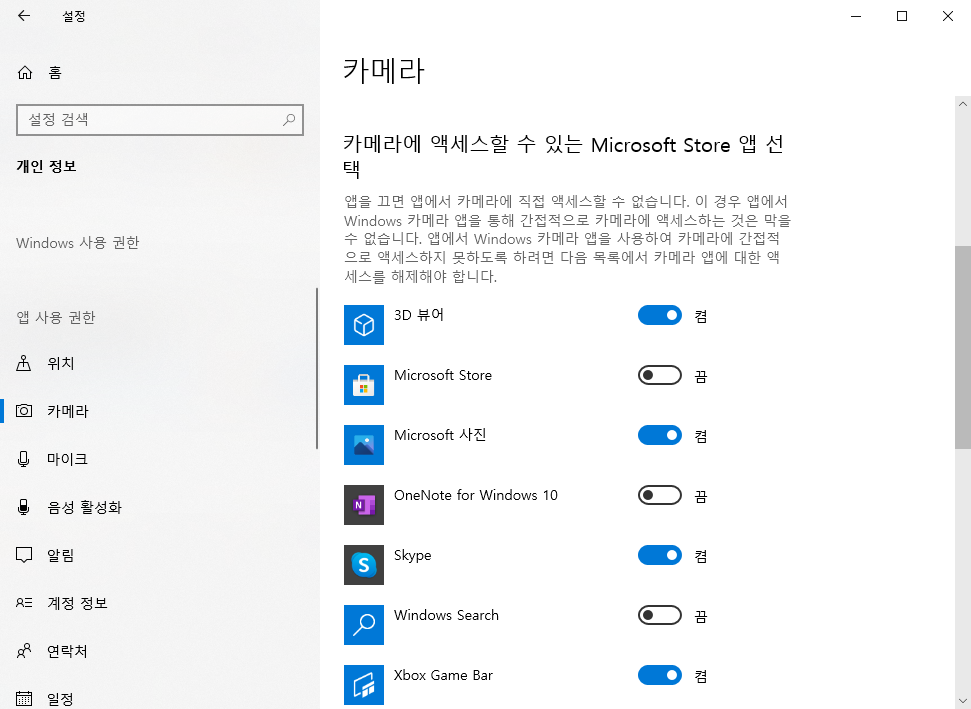The height and width of the screenshot is (709, 971).
Task: Open 연락처 privacy settings
Action: coord(160,651)
